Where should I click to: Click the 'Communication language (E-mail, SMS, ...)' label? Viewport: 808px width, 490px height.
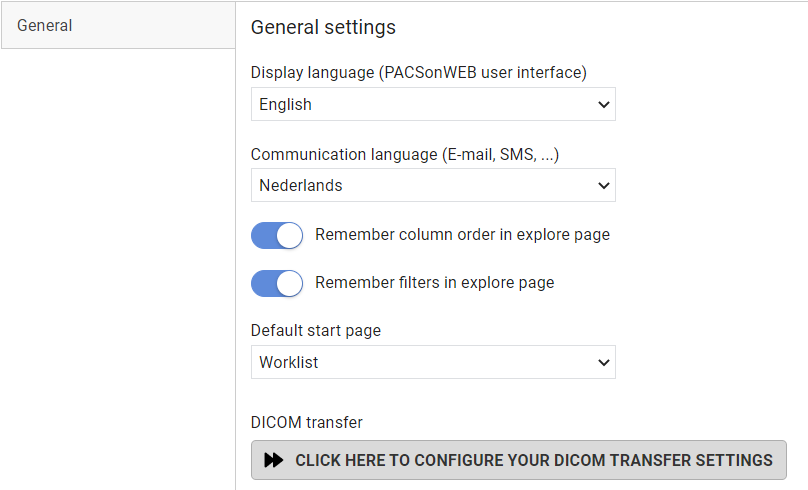[405, 155]
